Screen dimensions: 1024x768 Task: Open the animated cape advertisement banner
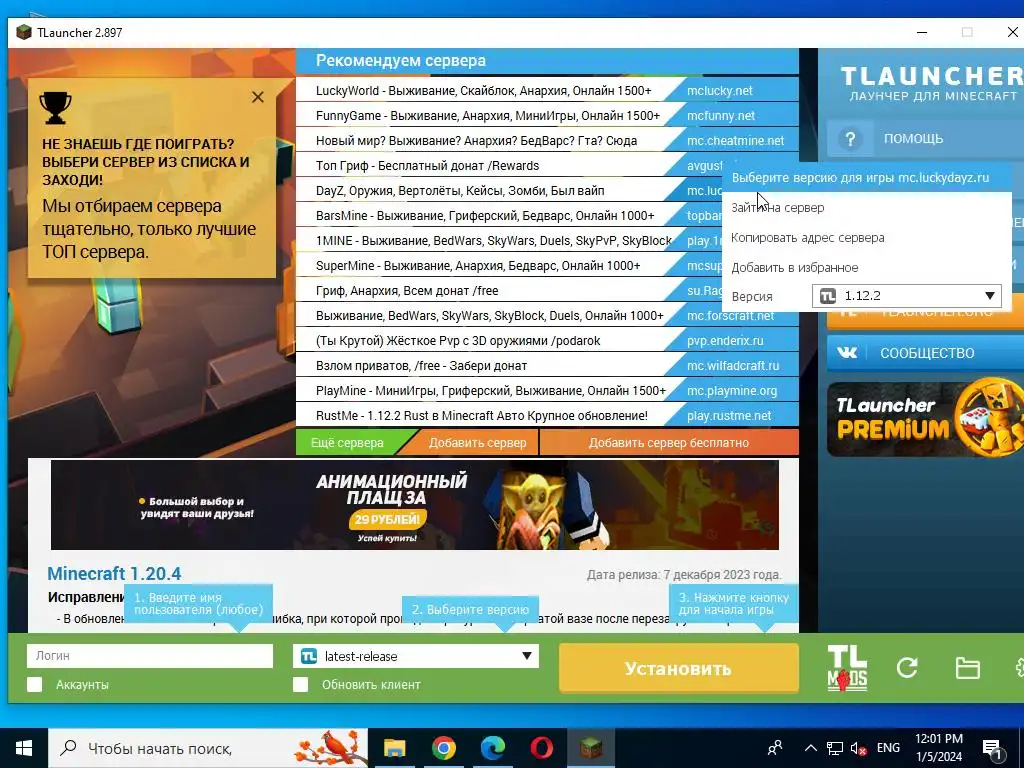pyautogui.click(x=415, y=505)
